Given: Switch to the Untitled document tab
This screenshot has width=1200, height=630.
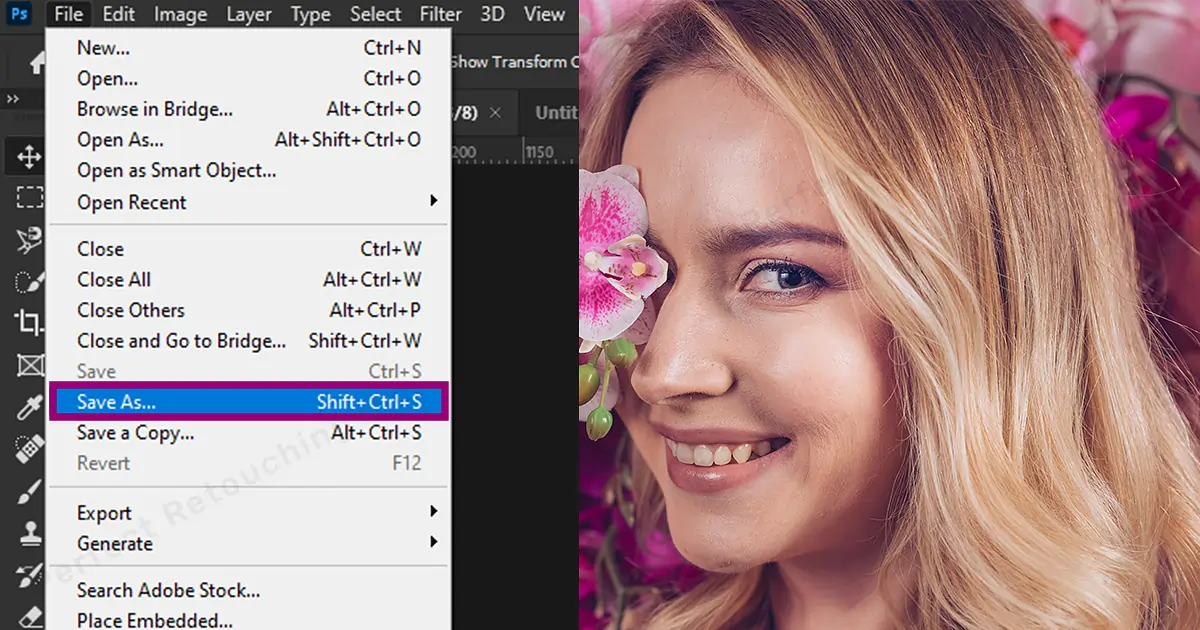Looking at the screenshot, I should click(556, 112).
